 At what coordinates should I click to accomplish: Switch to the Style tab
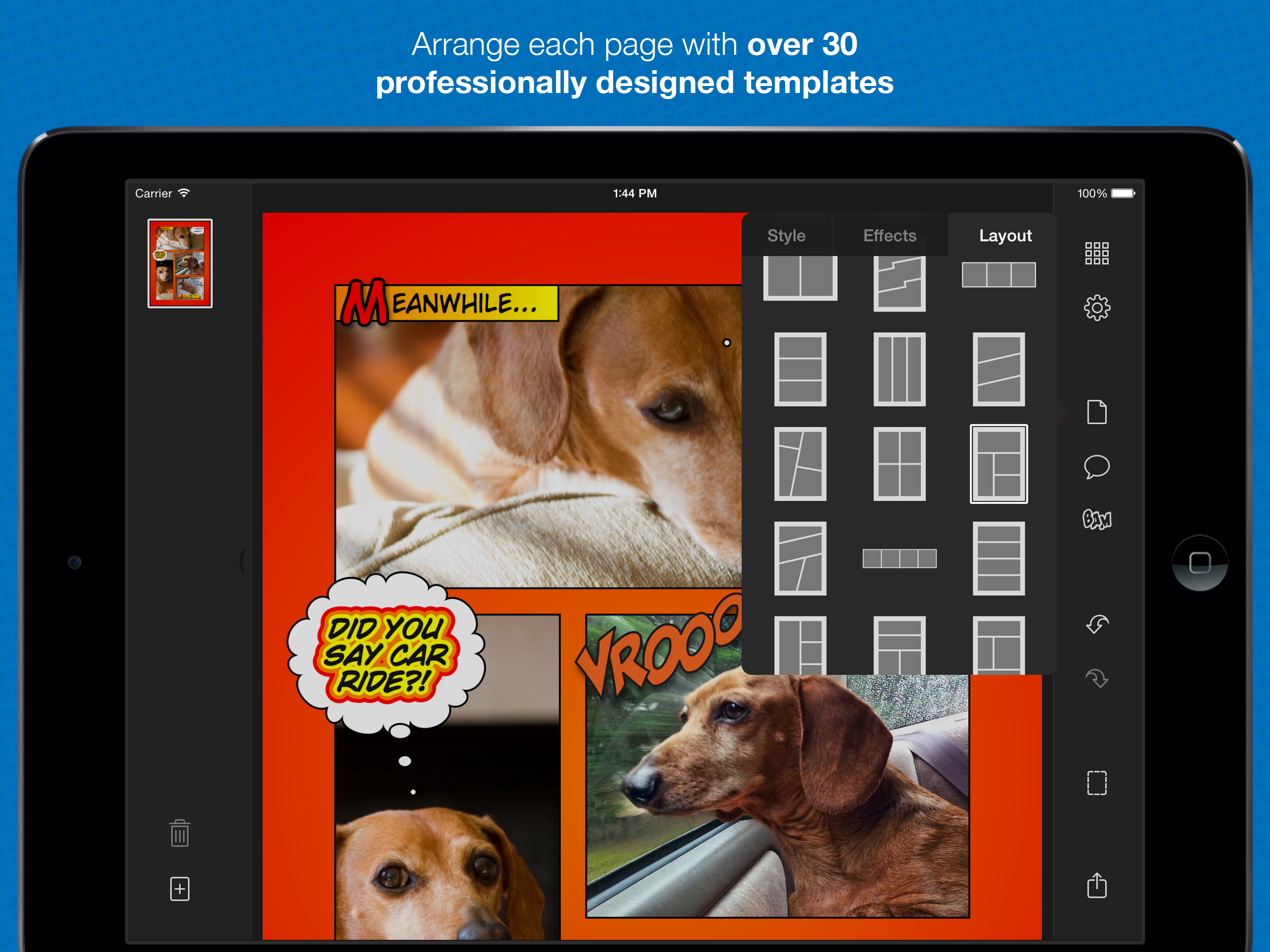coord(786,235)
